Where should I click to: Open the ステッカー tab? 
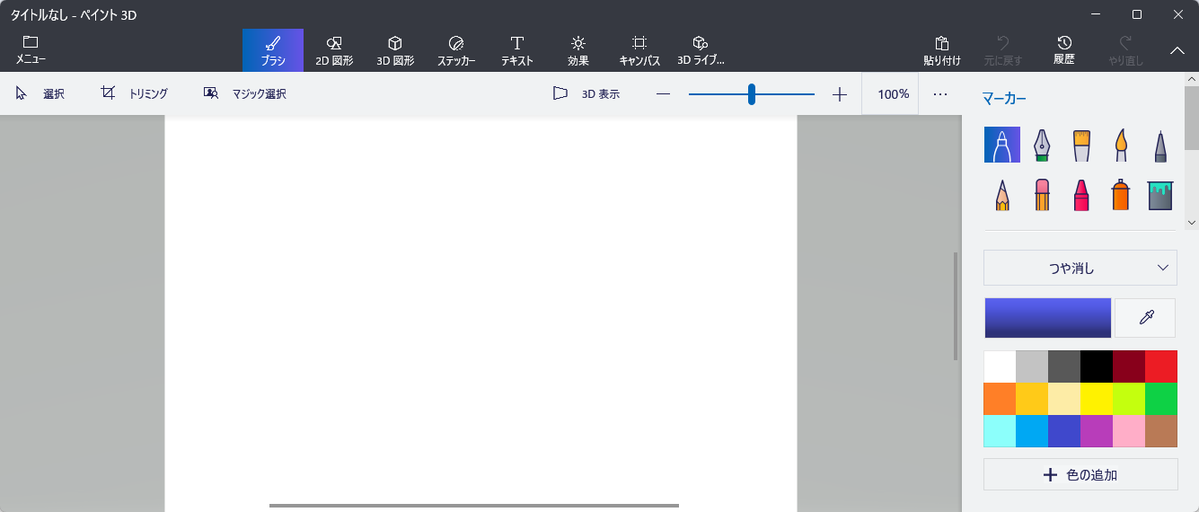tap(457, 50)
